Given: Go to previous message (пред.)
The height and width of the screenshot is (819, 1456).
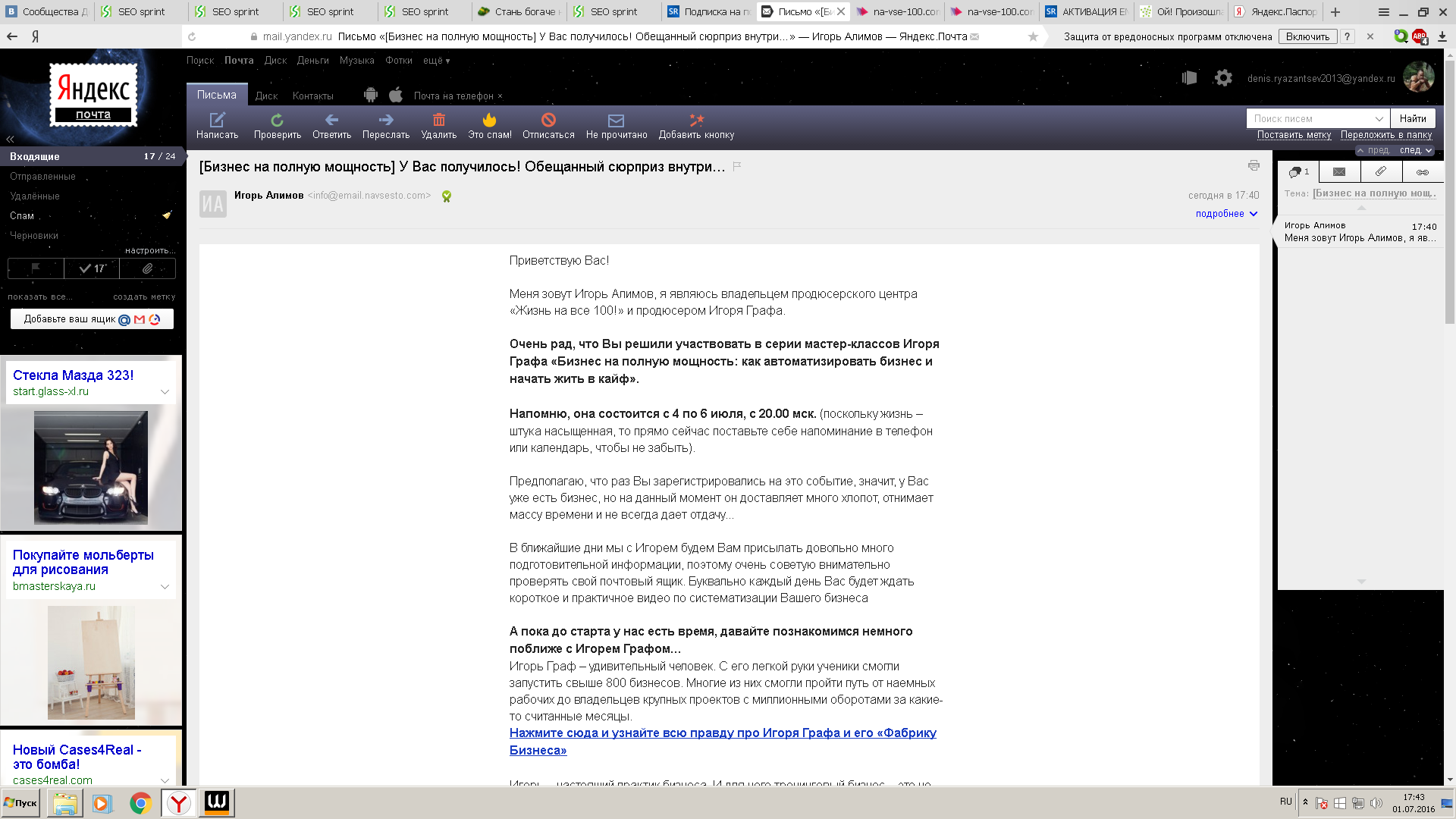Looking at the screenshot, I should pyautogui.click(x=1373, y=150).
